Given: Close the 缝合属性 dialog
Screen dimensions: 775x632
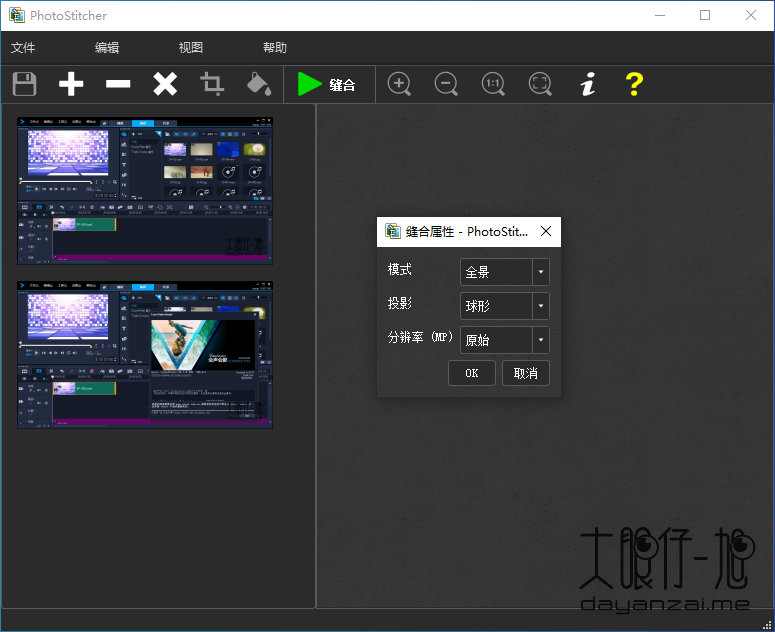Looking at the screenshot, I should (x=546, y=231).
